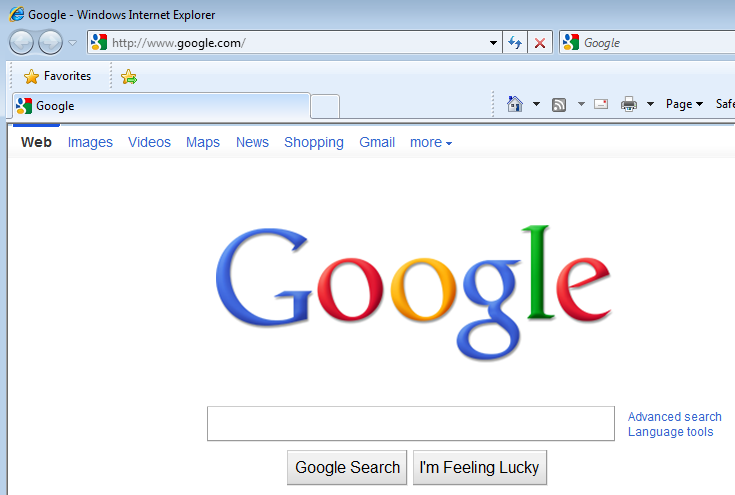Click the red Stop loading icon
735x495 pixels.
pos(540,43)
